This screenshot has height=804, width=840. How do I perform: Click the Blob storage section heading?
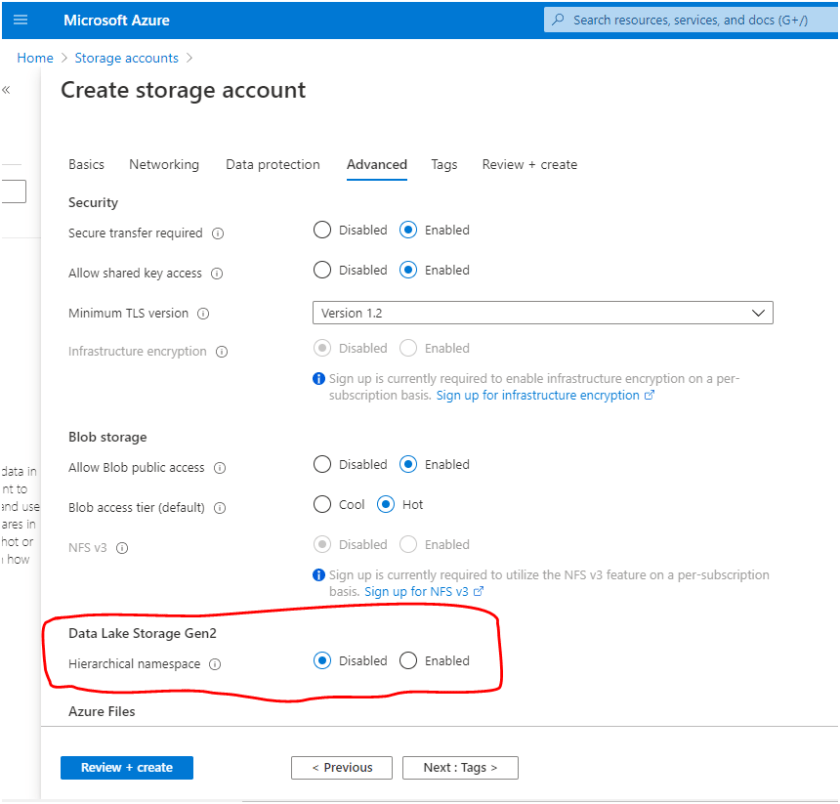point(108,438)
